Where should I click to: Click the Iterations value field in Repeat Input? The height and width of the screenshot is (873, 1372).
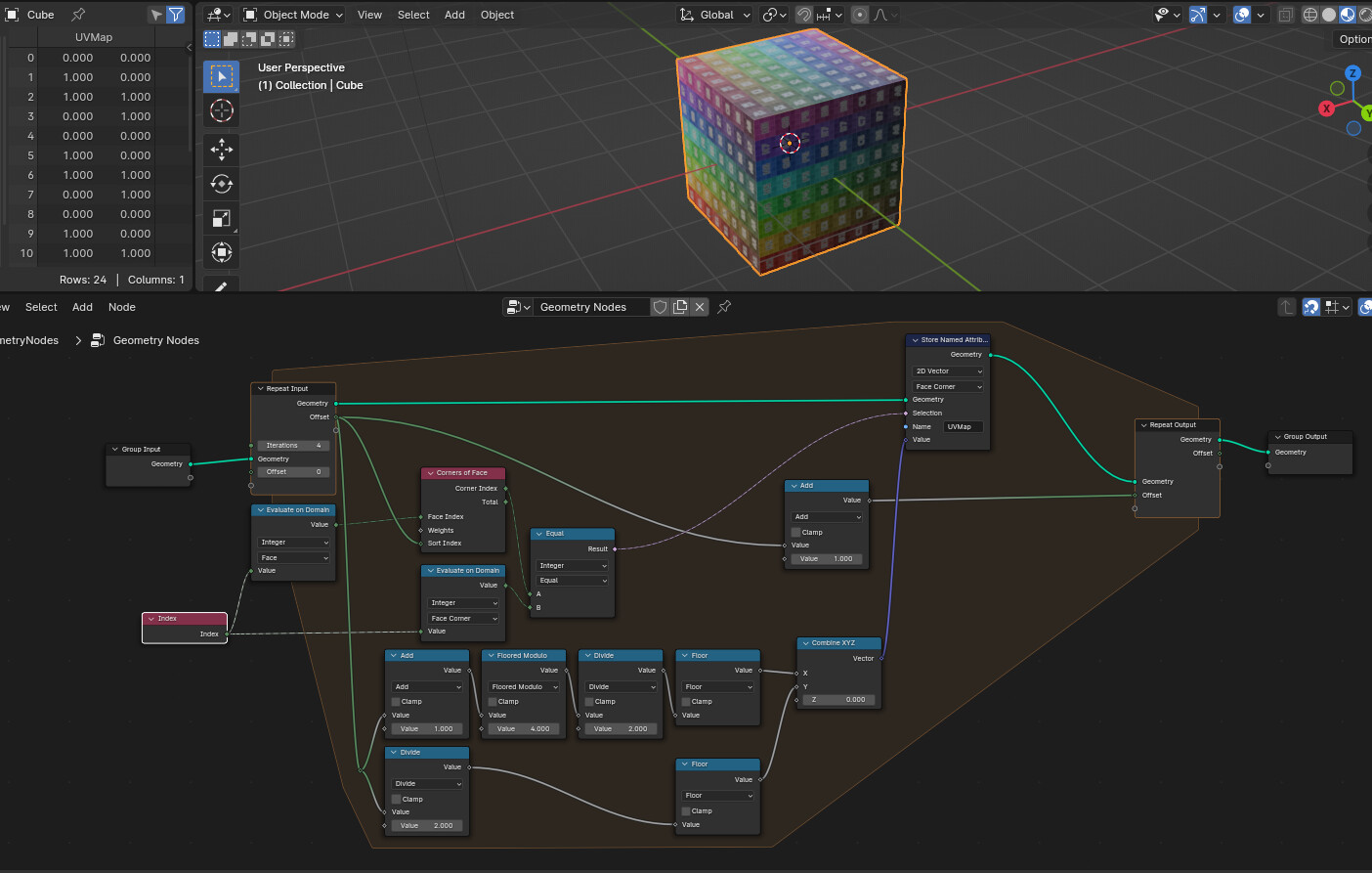coord(293,446)
